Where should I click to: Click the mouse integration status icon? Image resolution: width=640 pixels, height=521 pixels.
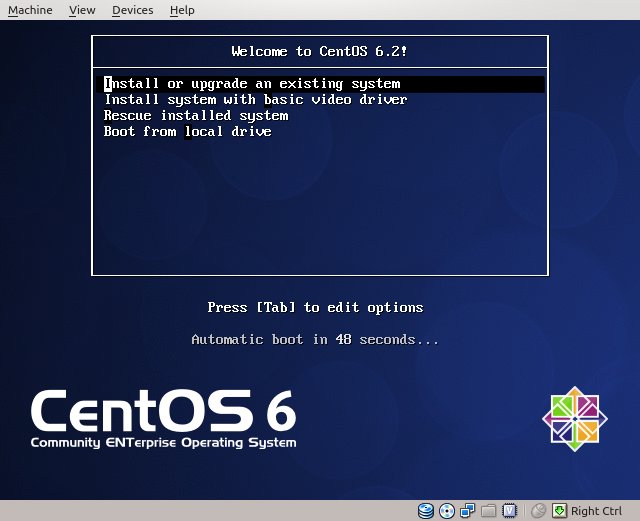pyautogui.click(x=538, y=511)
